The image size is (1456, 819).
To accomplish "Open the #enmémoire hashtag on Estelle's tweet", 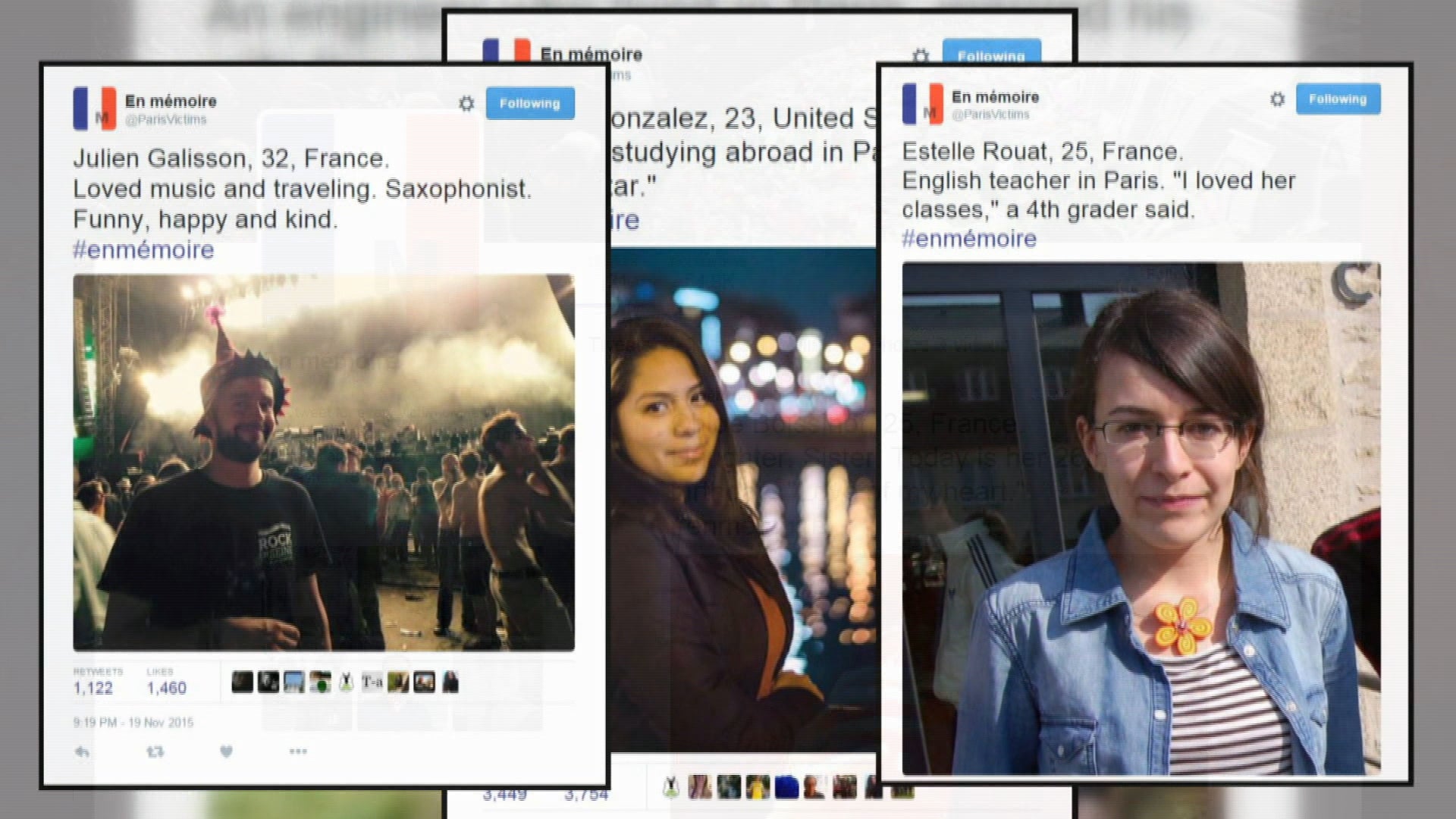I will point(968,238).
